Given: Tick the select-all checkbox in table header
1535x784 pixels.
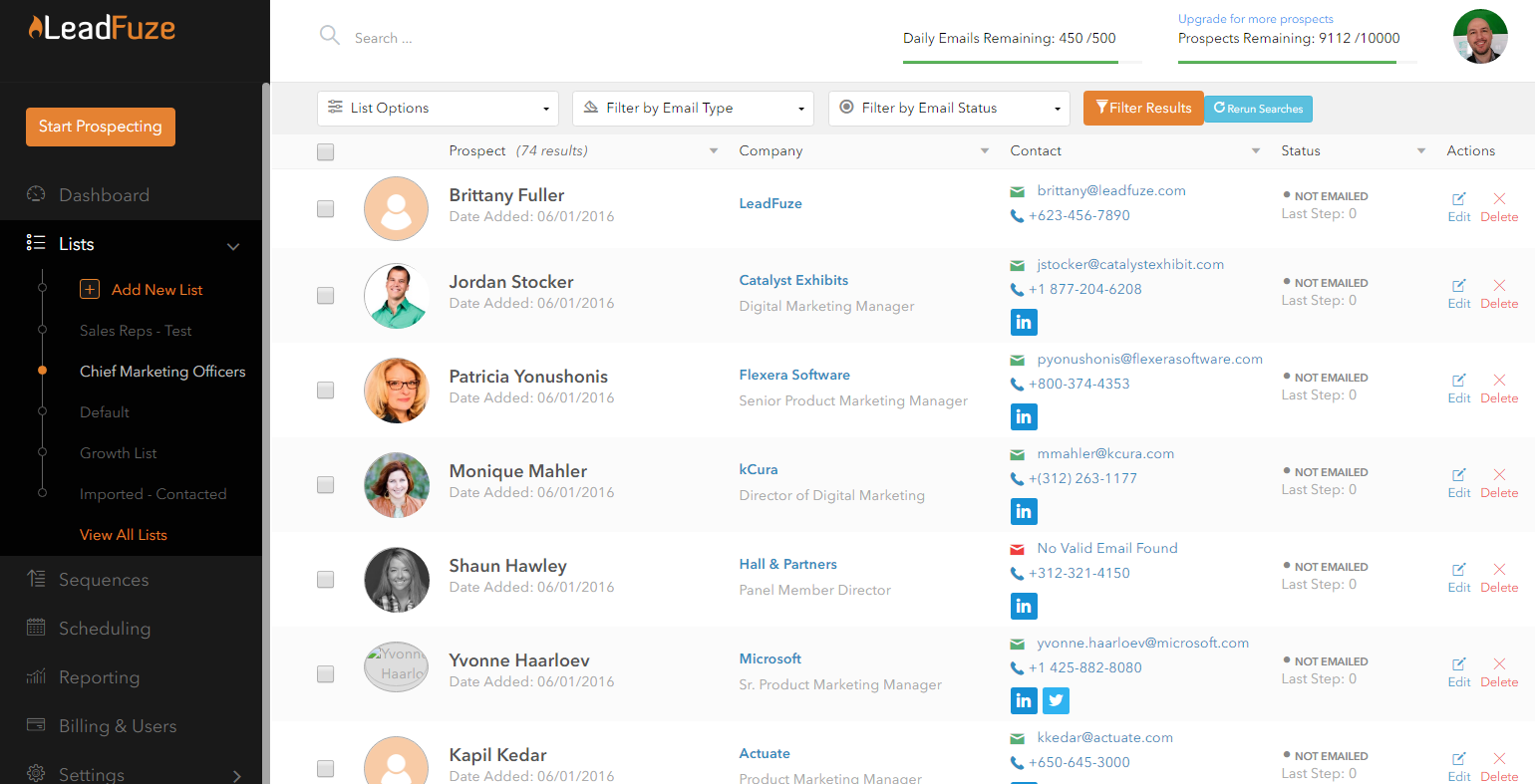Looking at the screenshot, I should coord(325,152).
